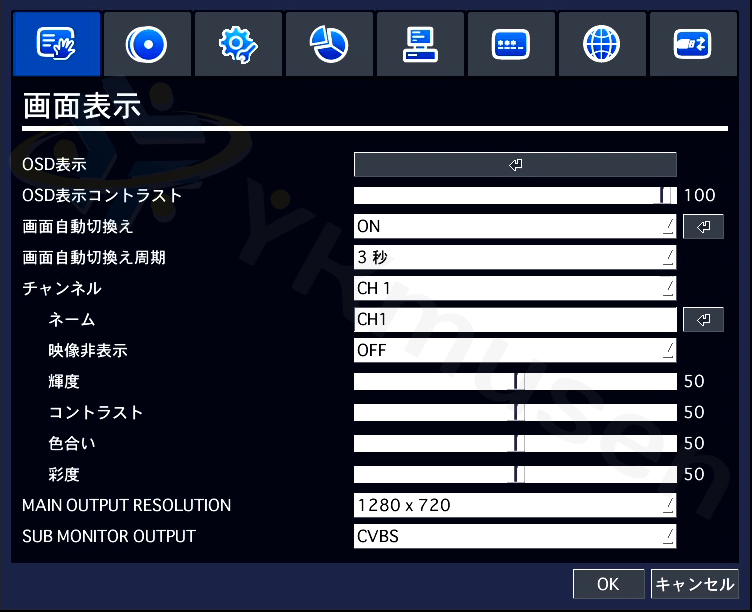Click the 輝度 brightness slider
Screen dimensions: 752x612
click(x=515, y=382)
